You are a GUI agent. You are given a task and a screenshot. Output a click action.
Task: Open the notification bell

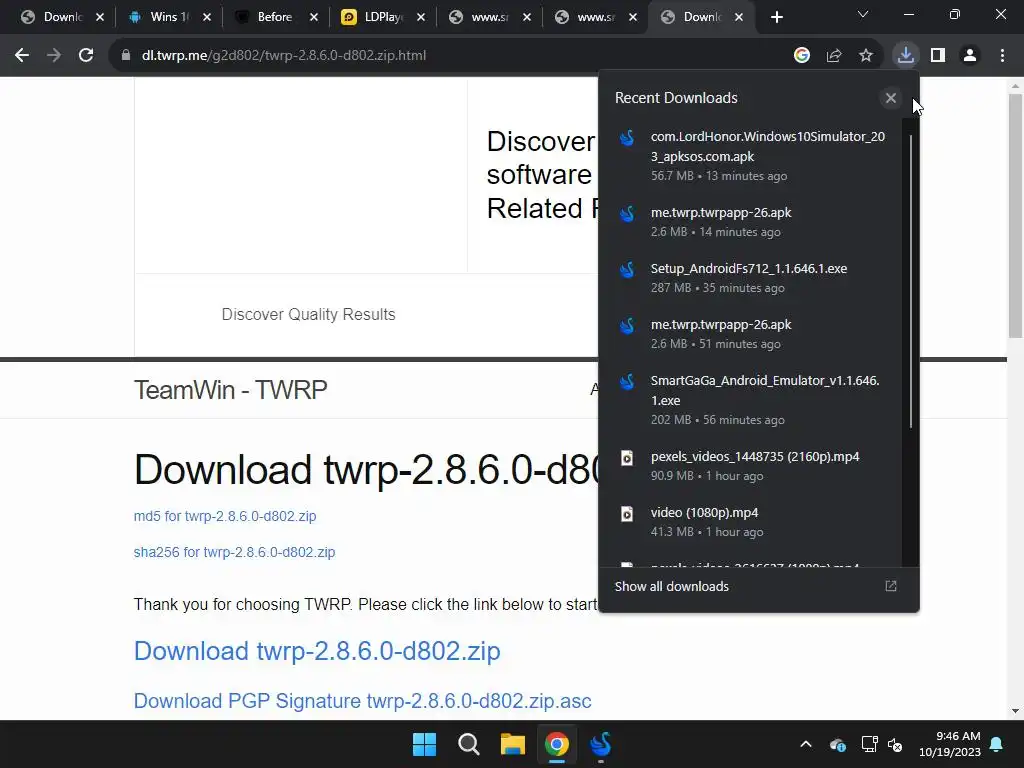pos(997,744)
